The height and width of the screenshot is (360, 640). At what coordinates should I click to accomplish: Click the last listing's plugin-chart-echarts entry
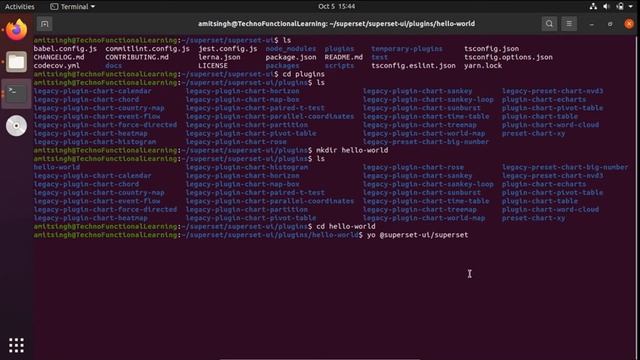544,184
